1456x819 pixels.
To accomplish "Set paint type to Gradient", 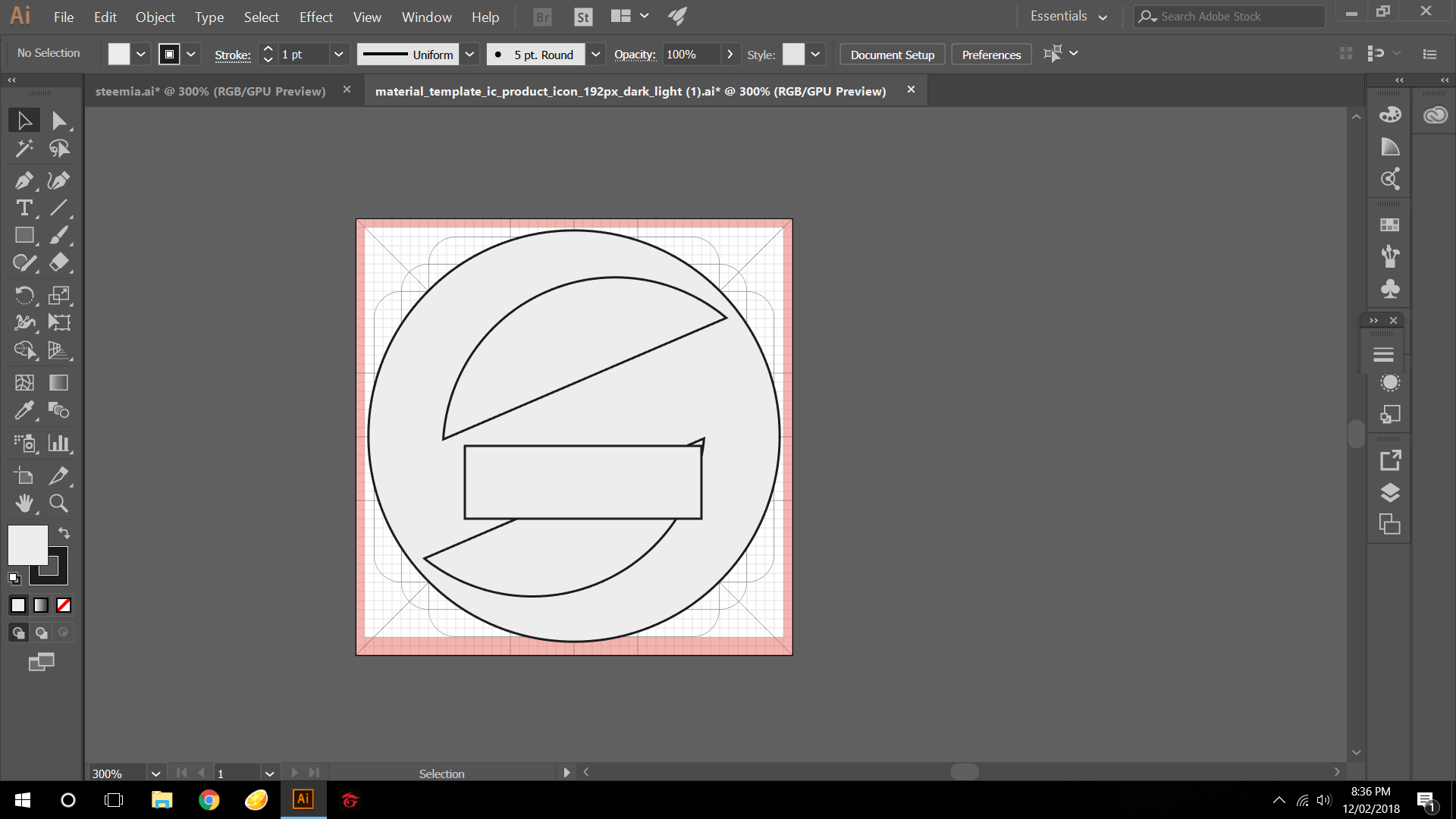I will click(41, 605).
